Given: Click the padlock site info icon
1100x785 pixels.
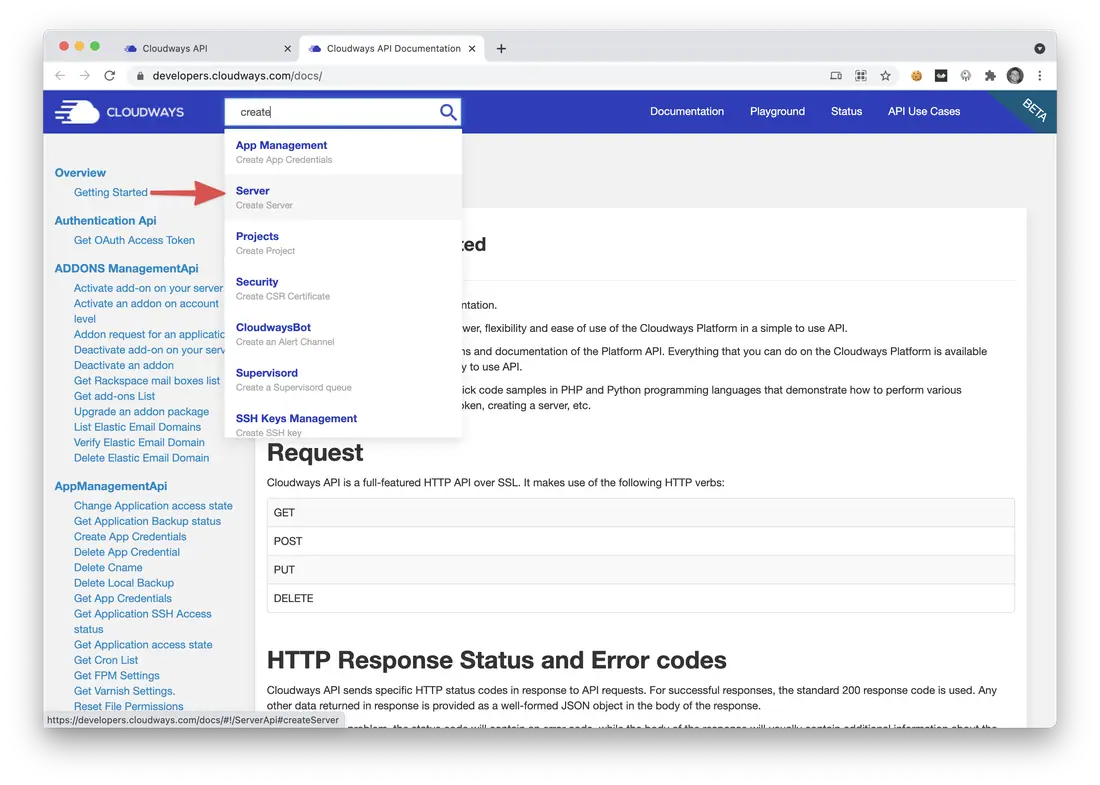Looking at the screenshot, I should pyautogui.click(x=140, y=76).
